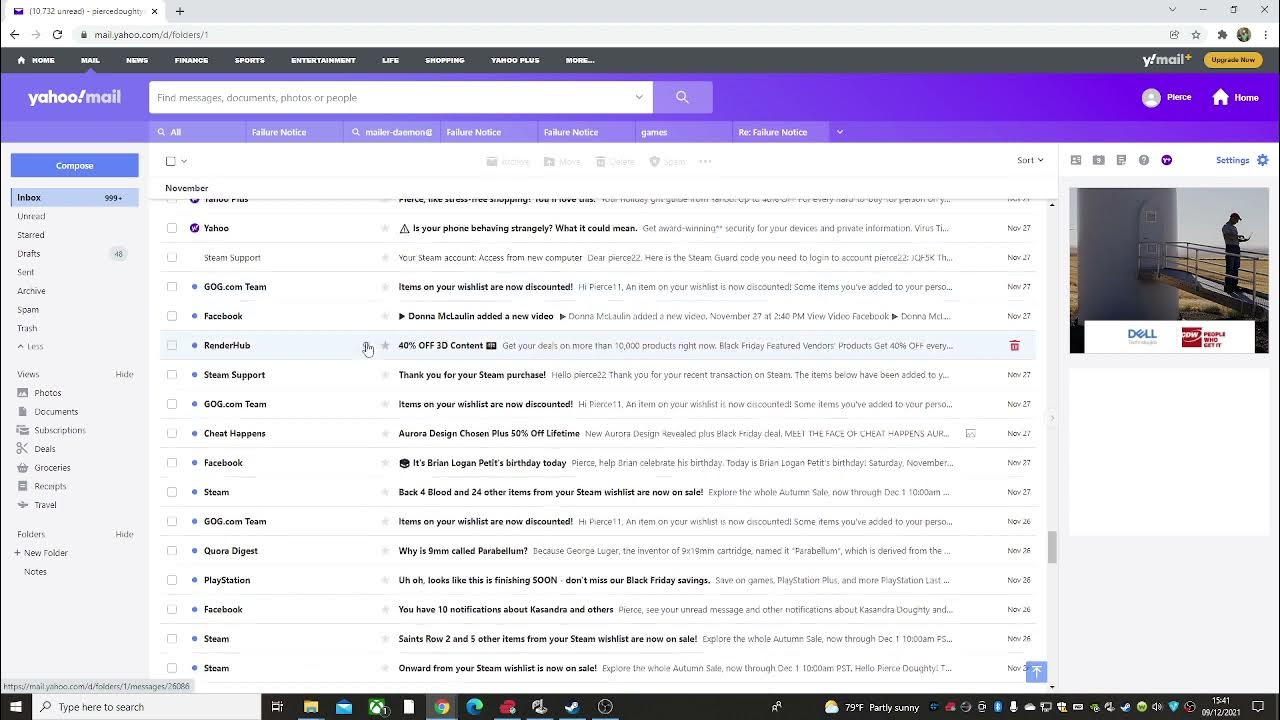Image resolution: width=1280 pixels, height=720 pixels.
Task: Open the All search tab
Action: point(198,132)
